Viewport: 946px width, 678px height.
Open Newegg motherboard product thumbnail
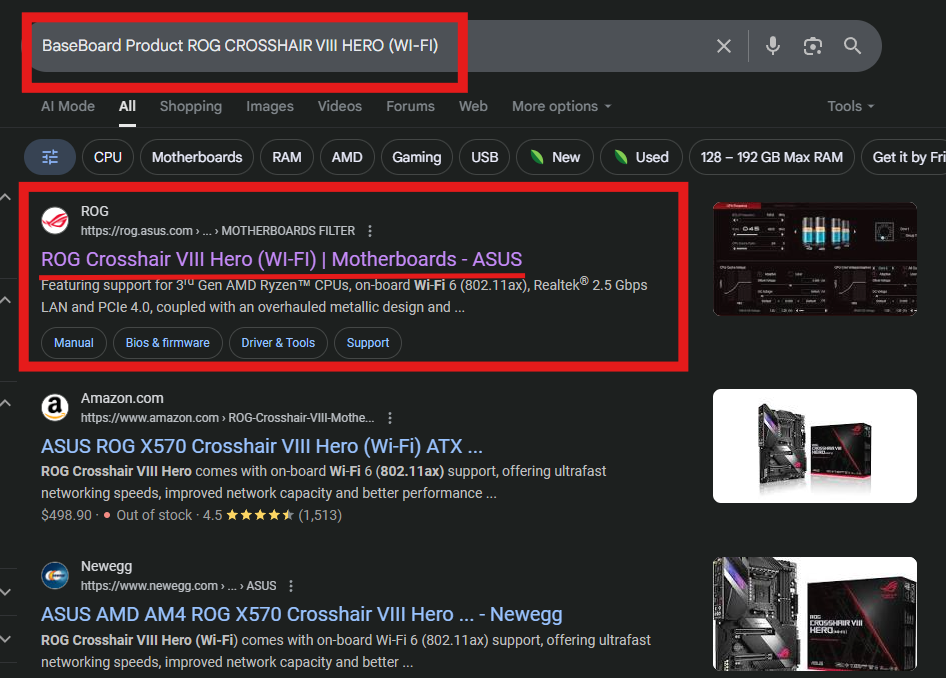coord(814,613)
